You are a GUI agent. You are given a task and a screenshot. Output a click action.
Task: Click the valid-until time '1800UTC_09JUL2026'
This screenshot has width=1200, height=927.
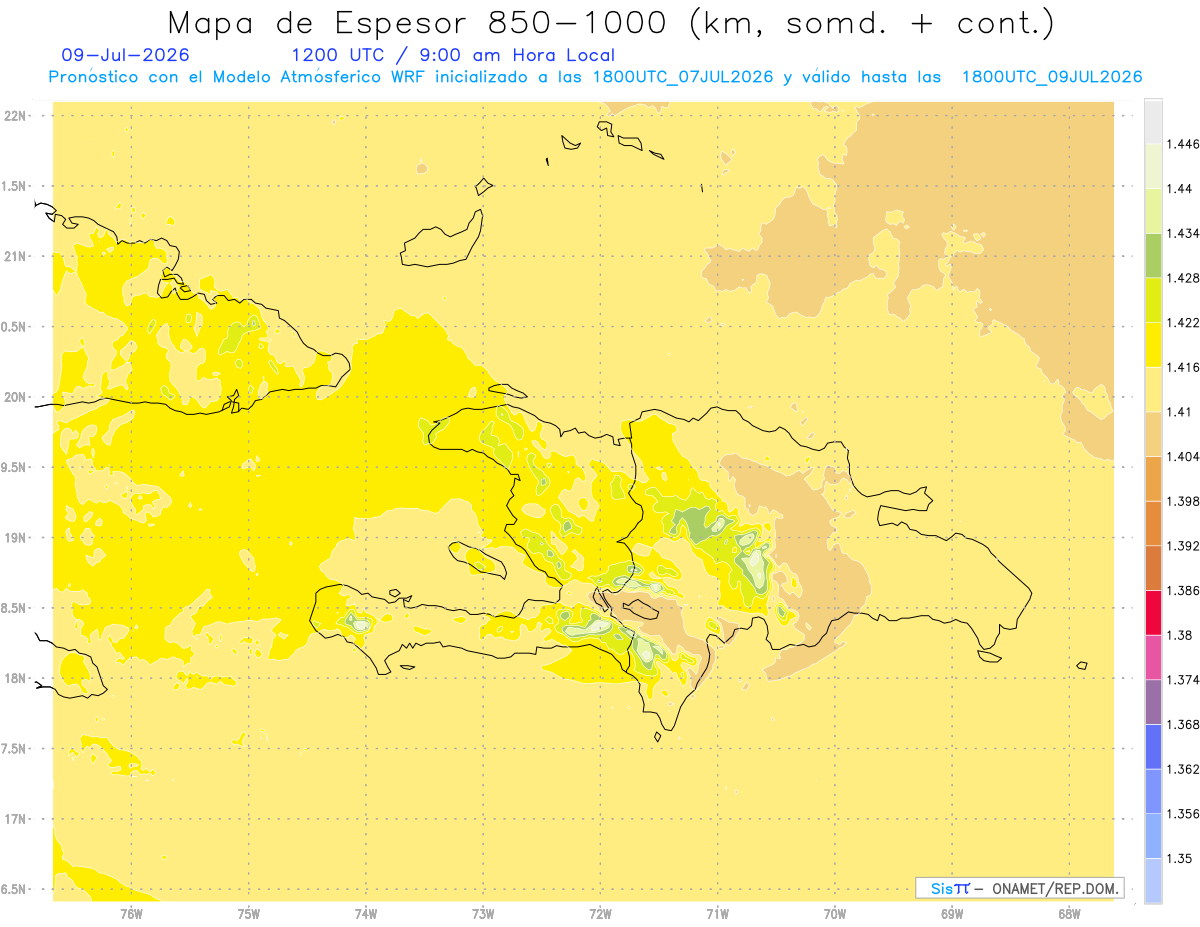pyautogui.click(x=1052, y=77)
